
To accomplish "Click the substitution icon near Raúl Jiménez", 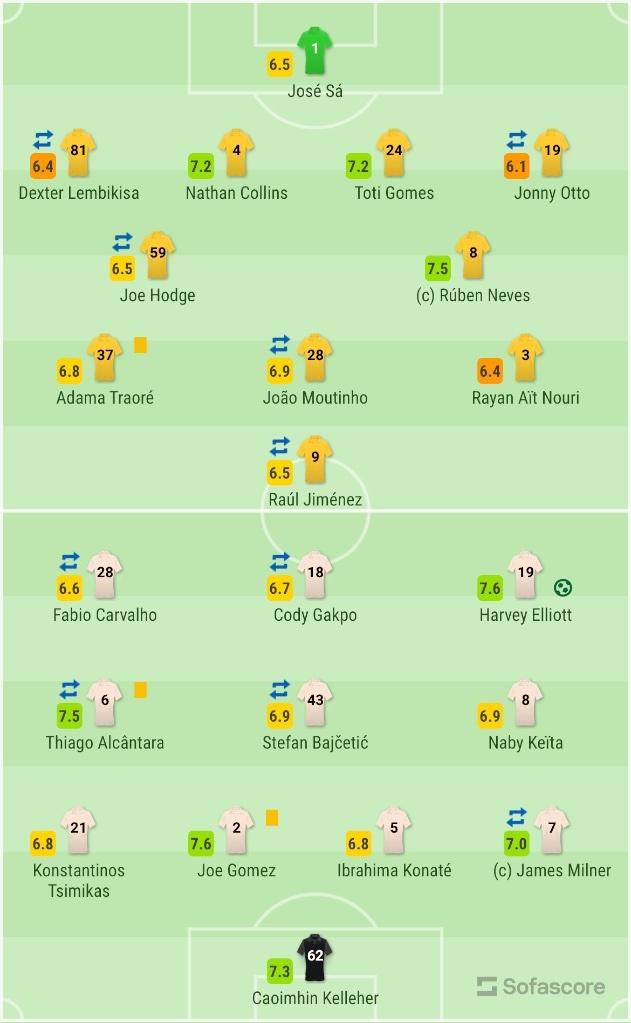I will 279,446.
